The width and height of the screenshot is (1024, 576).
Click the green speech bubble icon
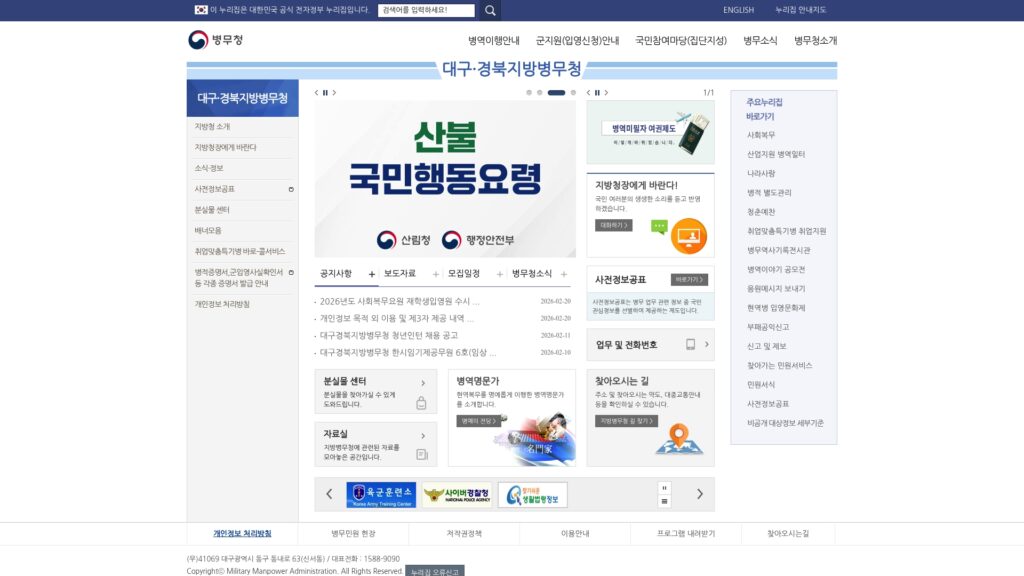click(x=659, y=227)
